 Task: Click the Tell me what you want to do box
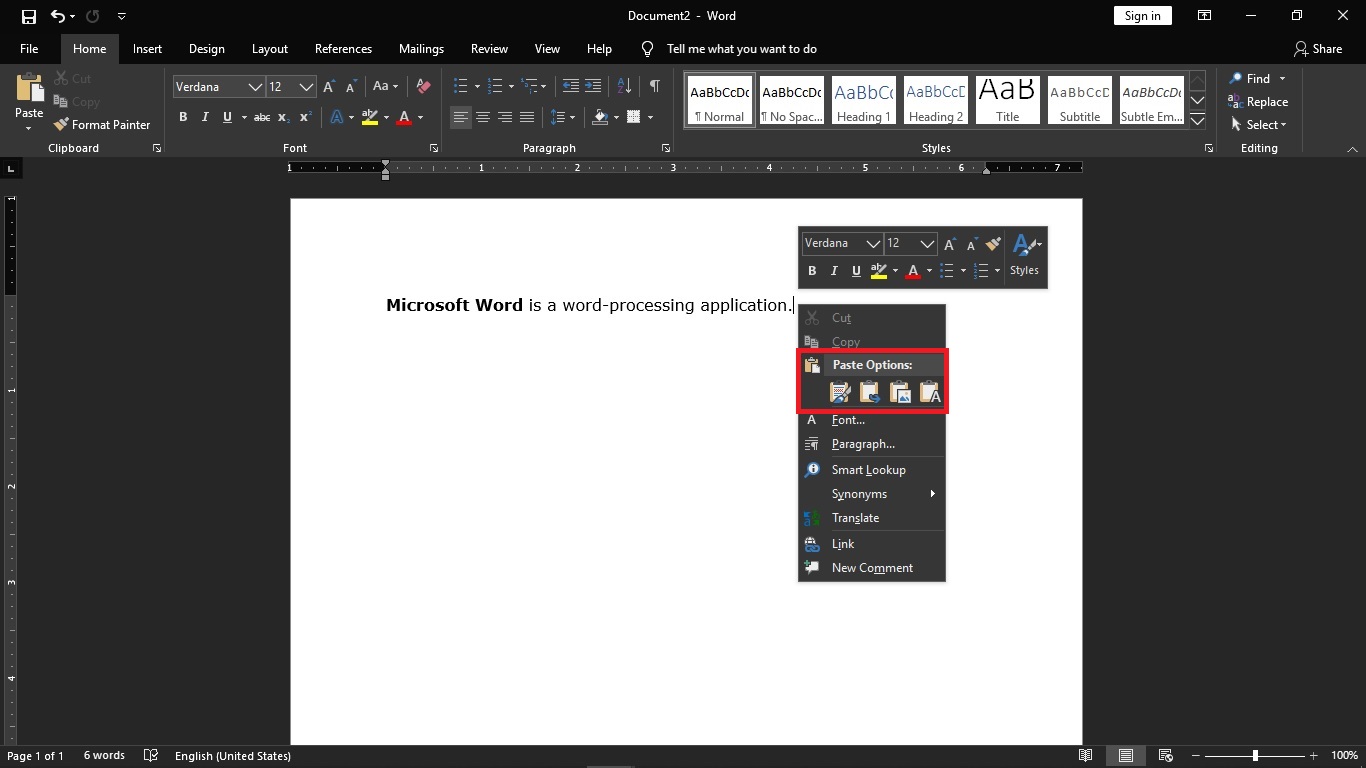pyautogui.click(x=741, y=48)
